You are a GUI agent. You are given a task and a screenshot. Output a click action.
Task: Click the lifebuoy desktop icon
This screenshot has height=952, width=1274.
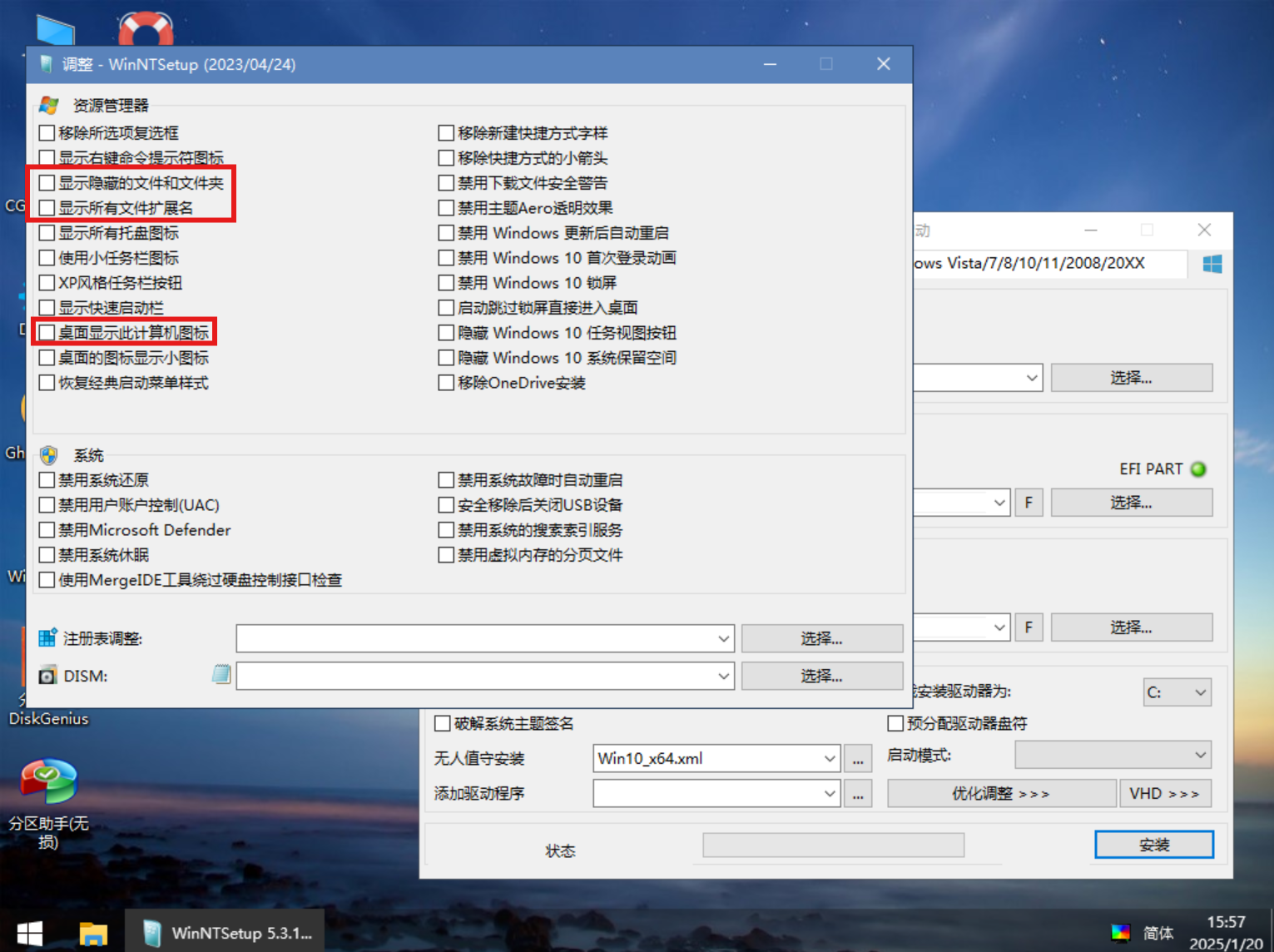[x=146, y=29]
